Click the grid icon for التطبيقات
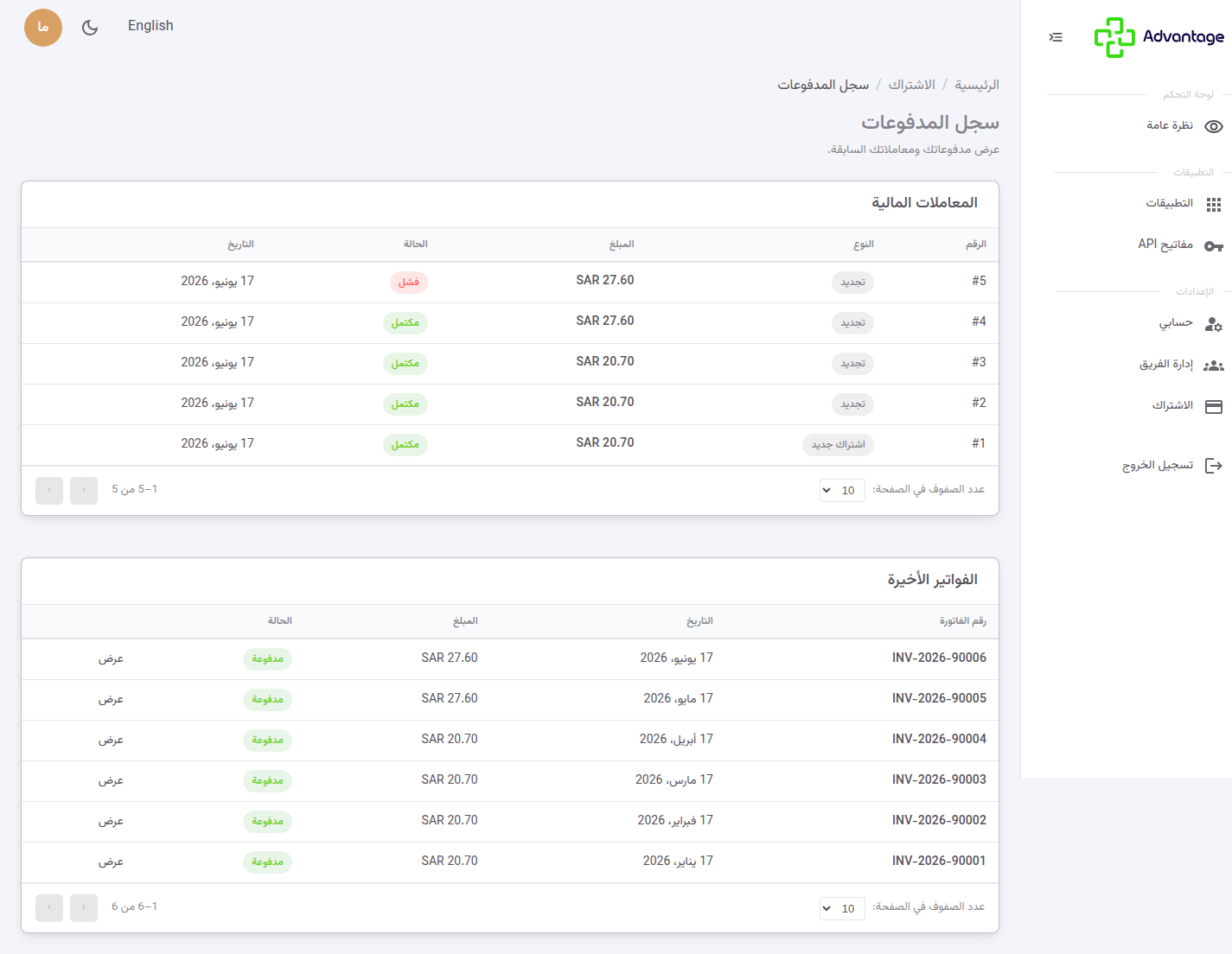The width and height of the screenshot is (1232, 954). (1214, 205)
